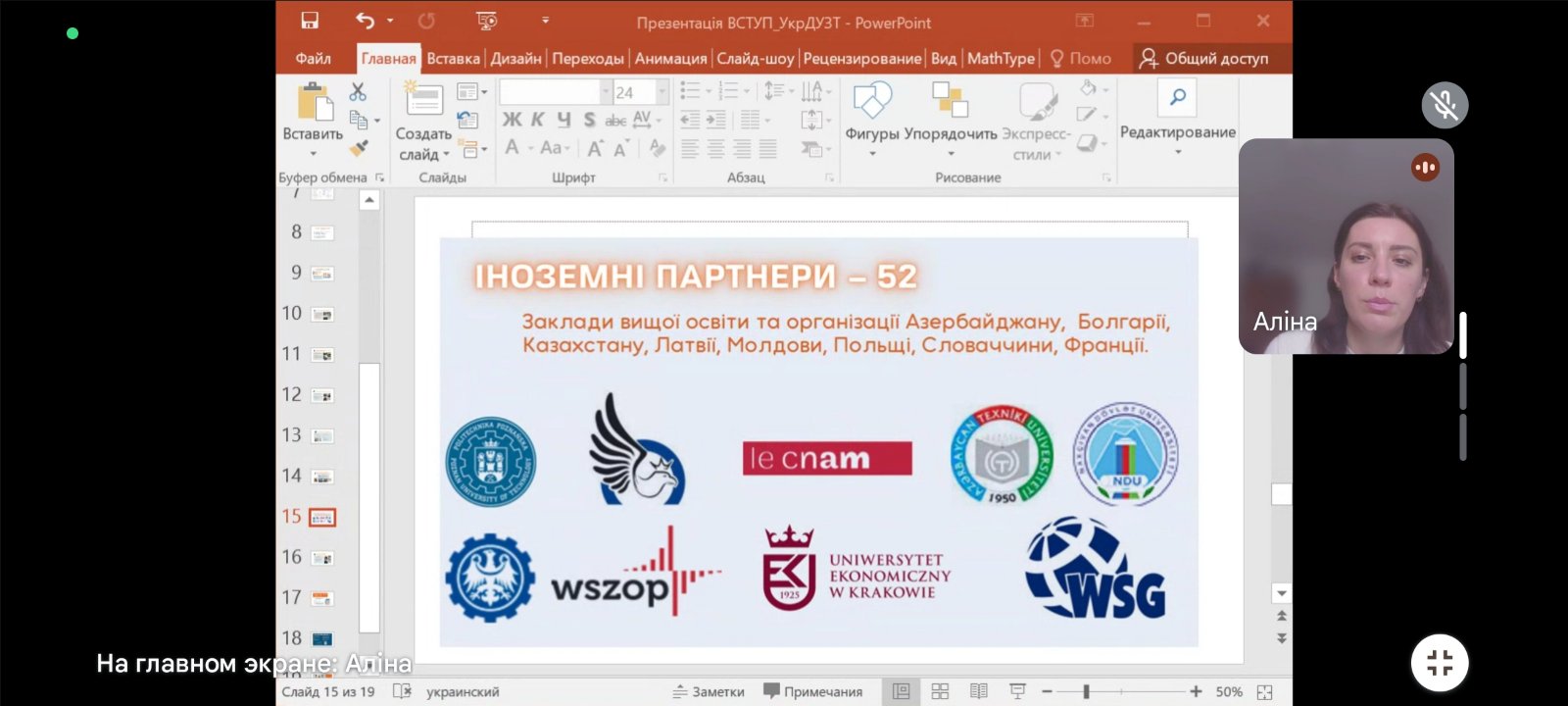Open the Вставка ribbon tab
This screenshot has height=706, width=1568.
[x=453, y=59]
